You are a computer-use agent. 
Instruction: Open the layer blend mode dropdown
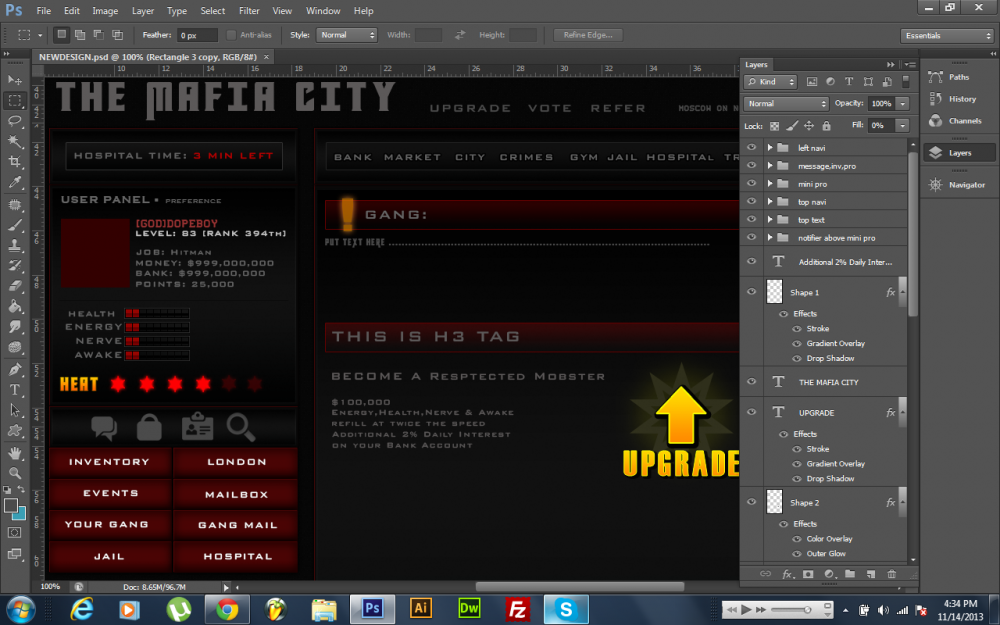coord(787,104)
